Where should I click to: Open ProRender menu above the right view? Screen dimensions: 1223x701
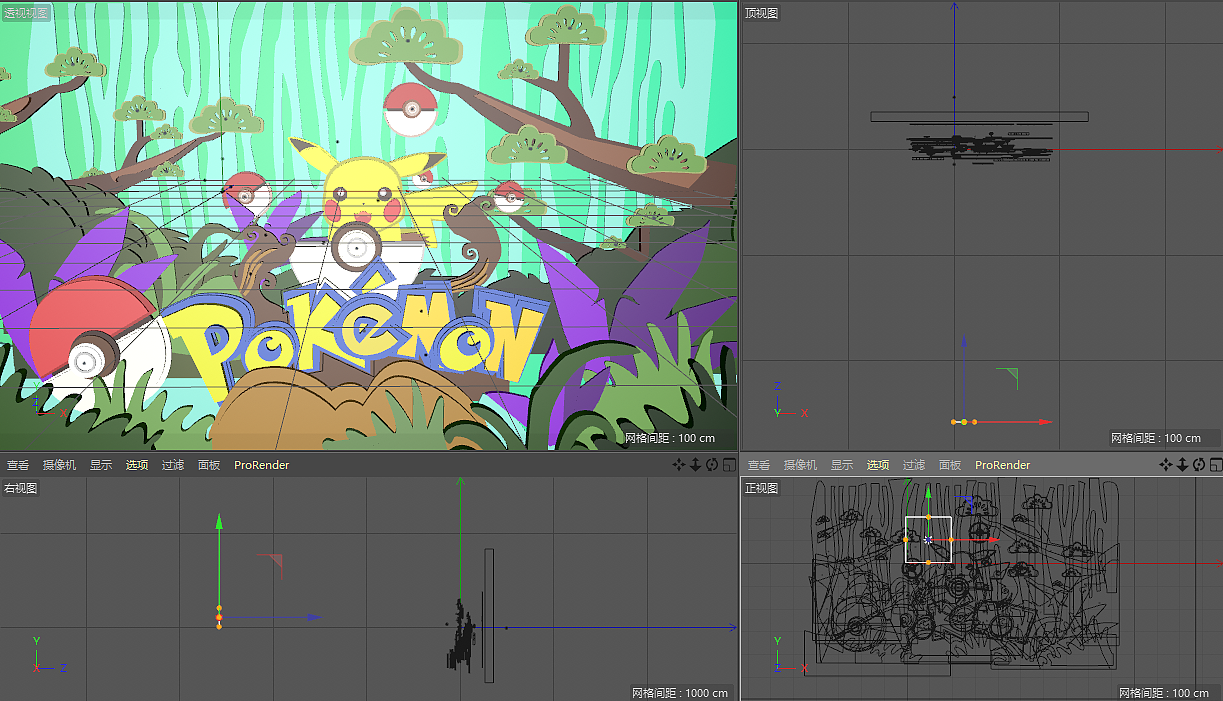262,465
